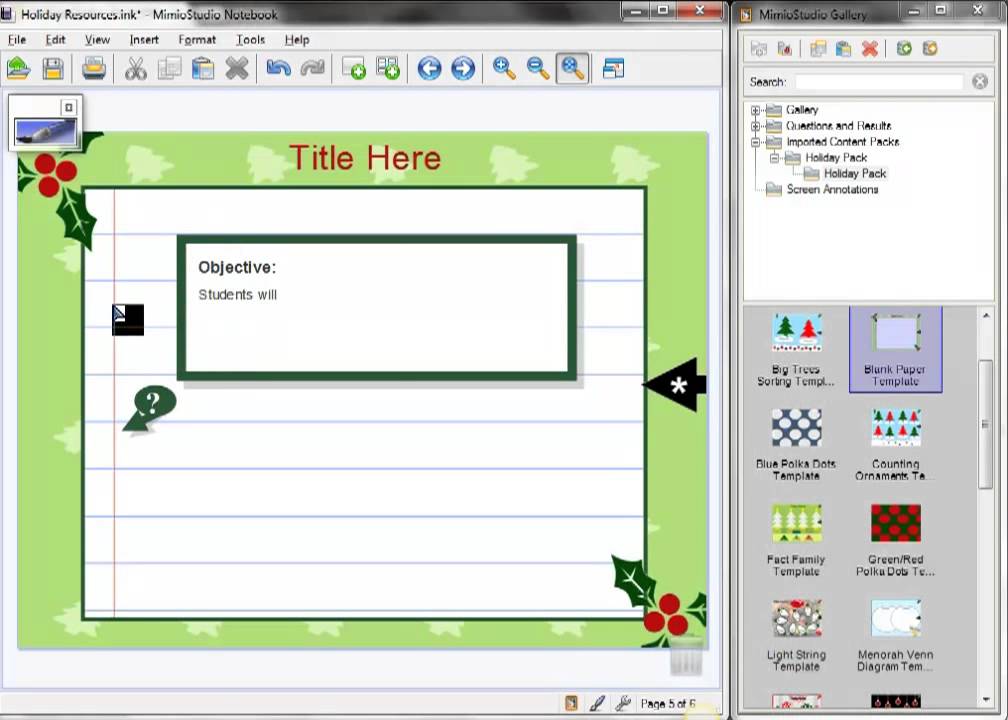Click the Zoom Out magnifier
1008x720 pixels.
click(538, 68)
